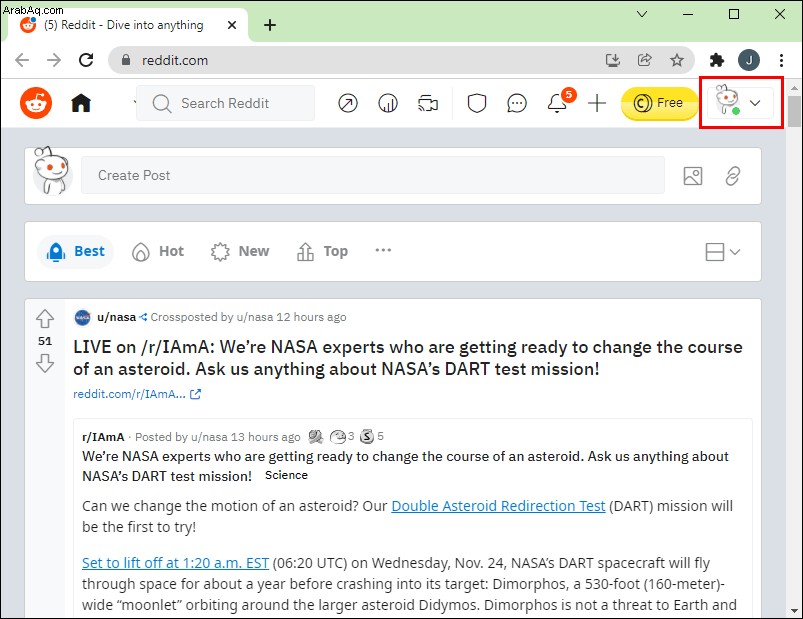Open the Moderation shield icon

tap(476, 103)
